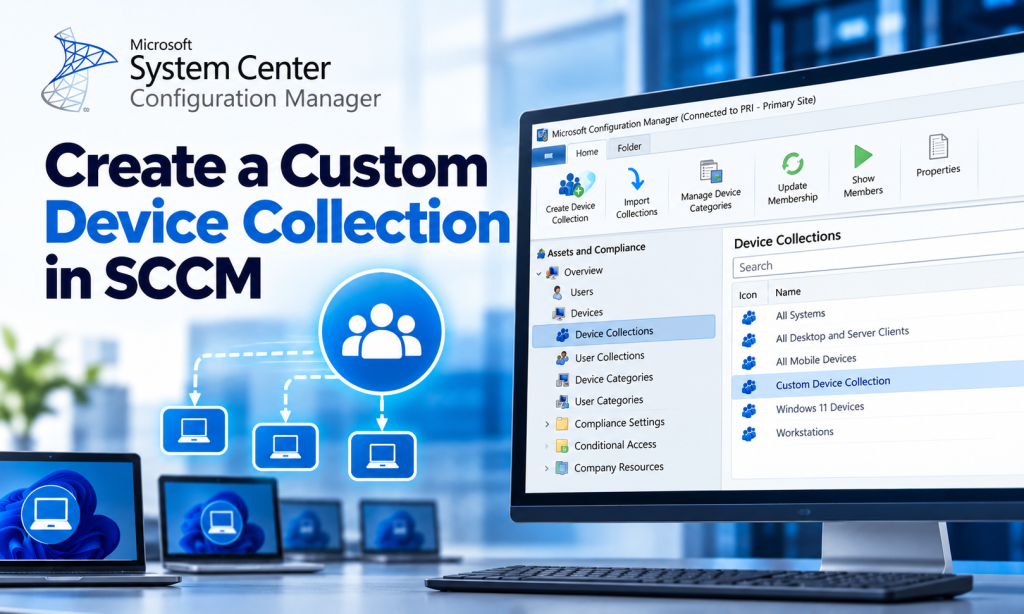Select the Overview label in the tree

click(583, 271)
